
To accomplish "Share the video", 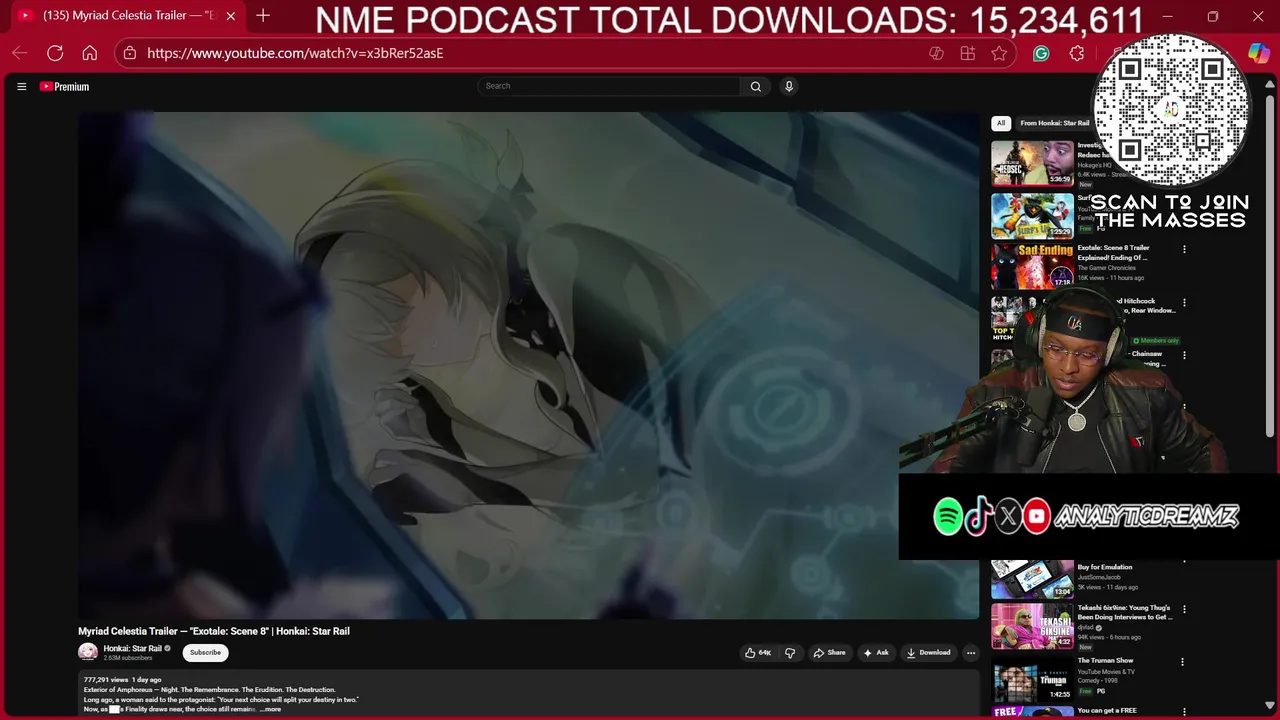I will [829, 653].
